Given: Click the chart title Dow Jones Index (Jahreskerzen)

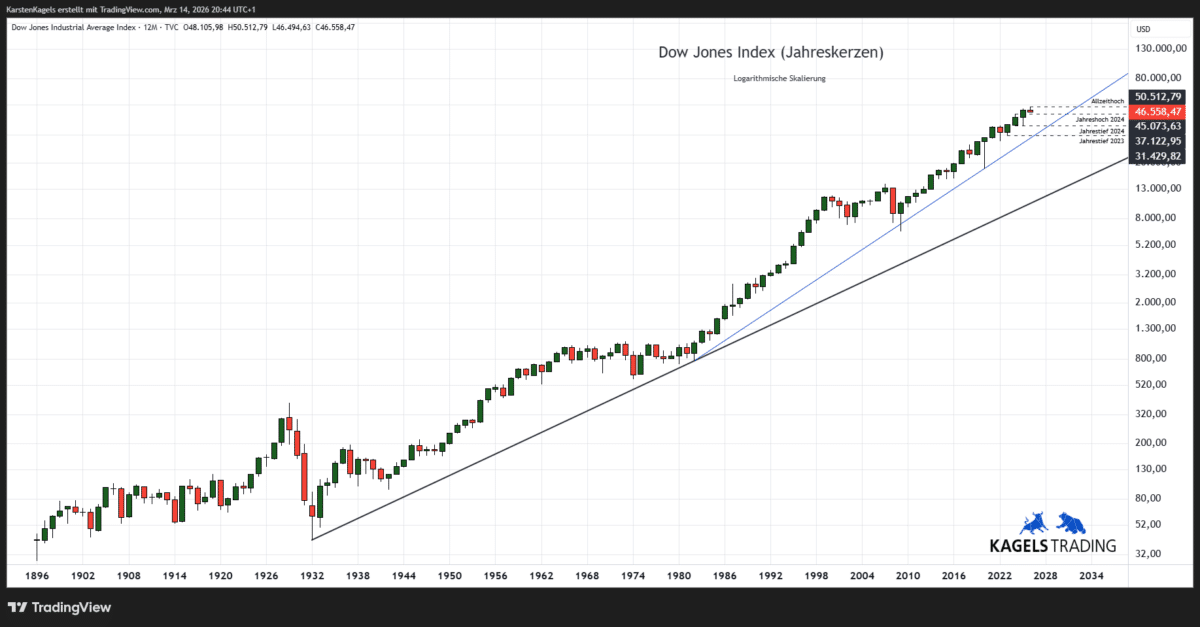Looking at the screenshot, I should [x=770, y=52].
